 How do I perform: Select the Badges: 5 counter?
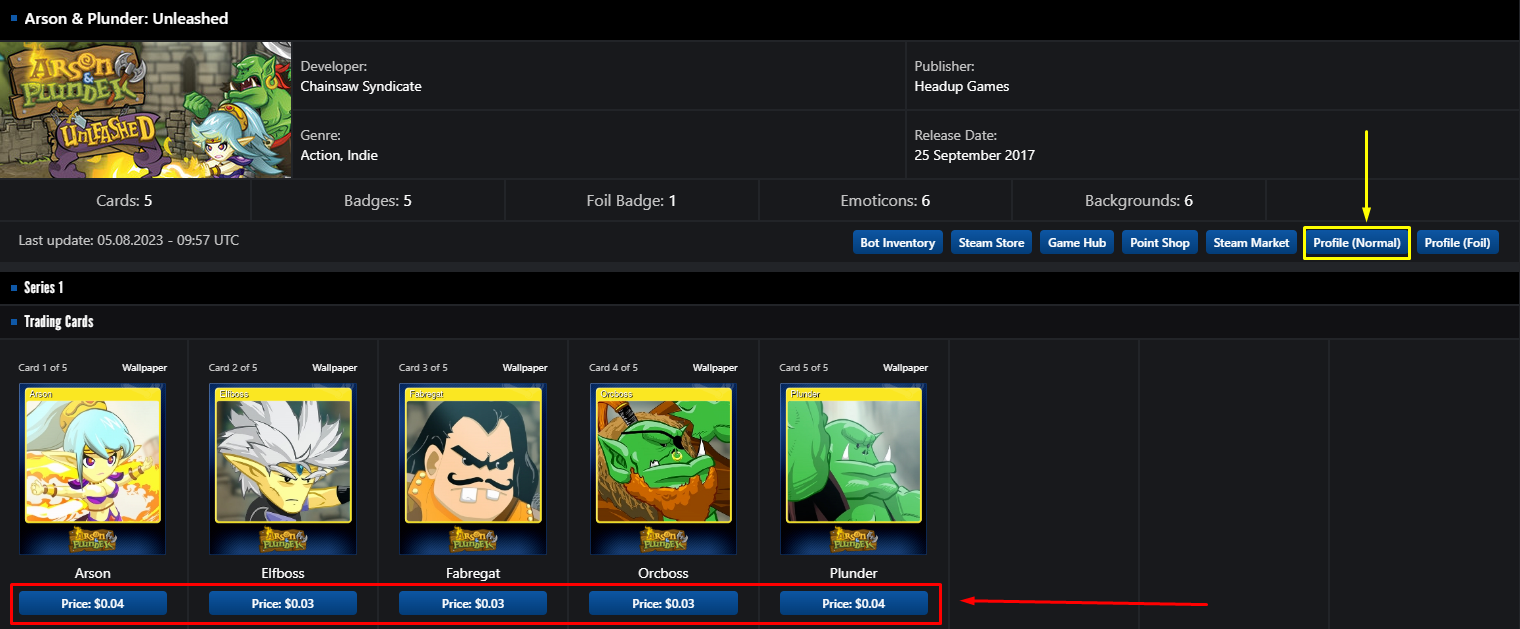pyautogui.click(x=378, y=201)
